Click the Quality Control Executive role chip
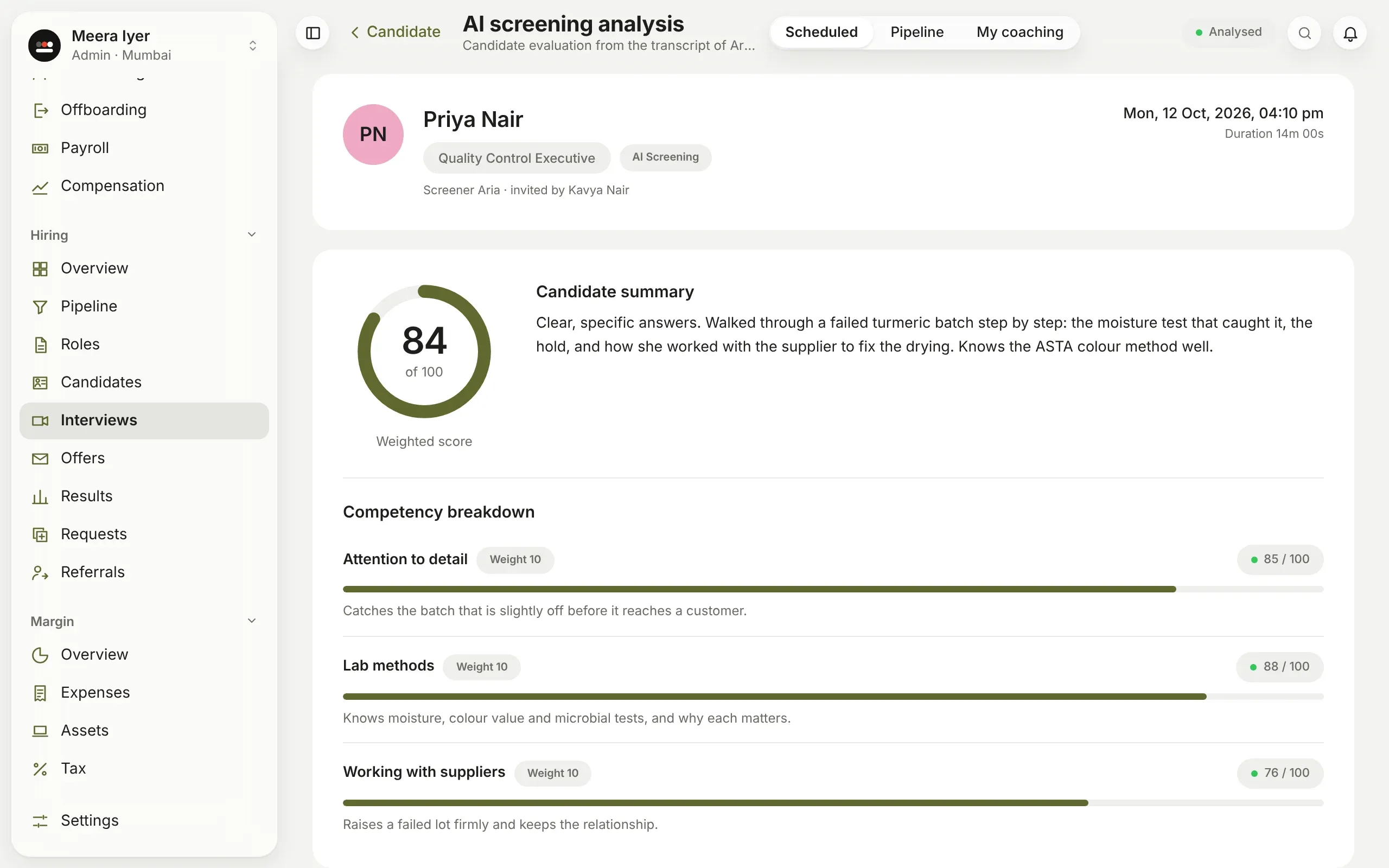This screenshot has height=868, width=1389. tap(517, 158)
